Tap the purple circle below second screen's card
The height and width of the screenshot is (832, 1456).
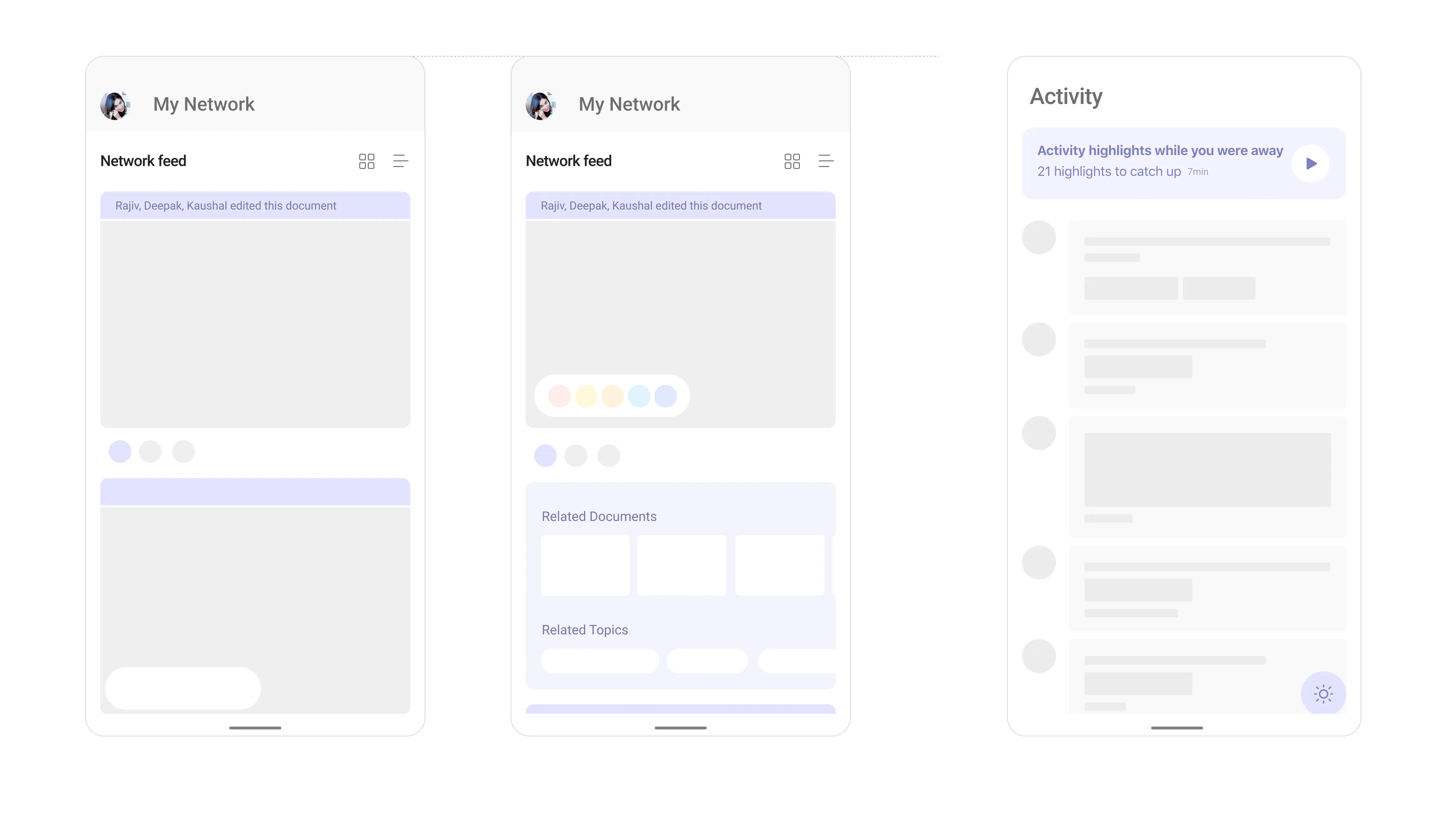pyautogui.click(x=545, y=455)
